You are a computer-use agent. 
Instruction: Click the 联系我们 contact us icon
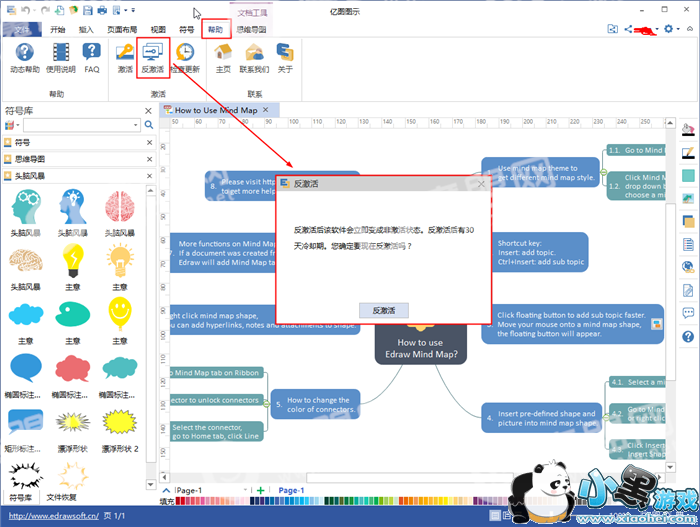click(254, 57)
